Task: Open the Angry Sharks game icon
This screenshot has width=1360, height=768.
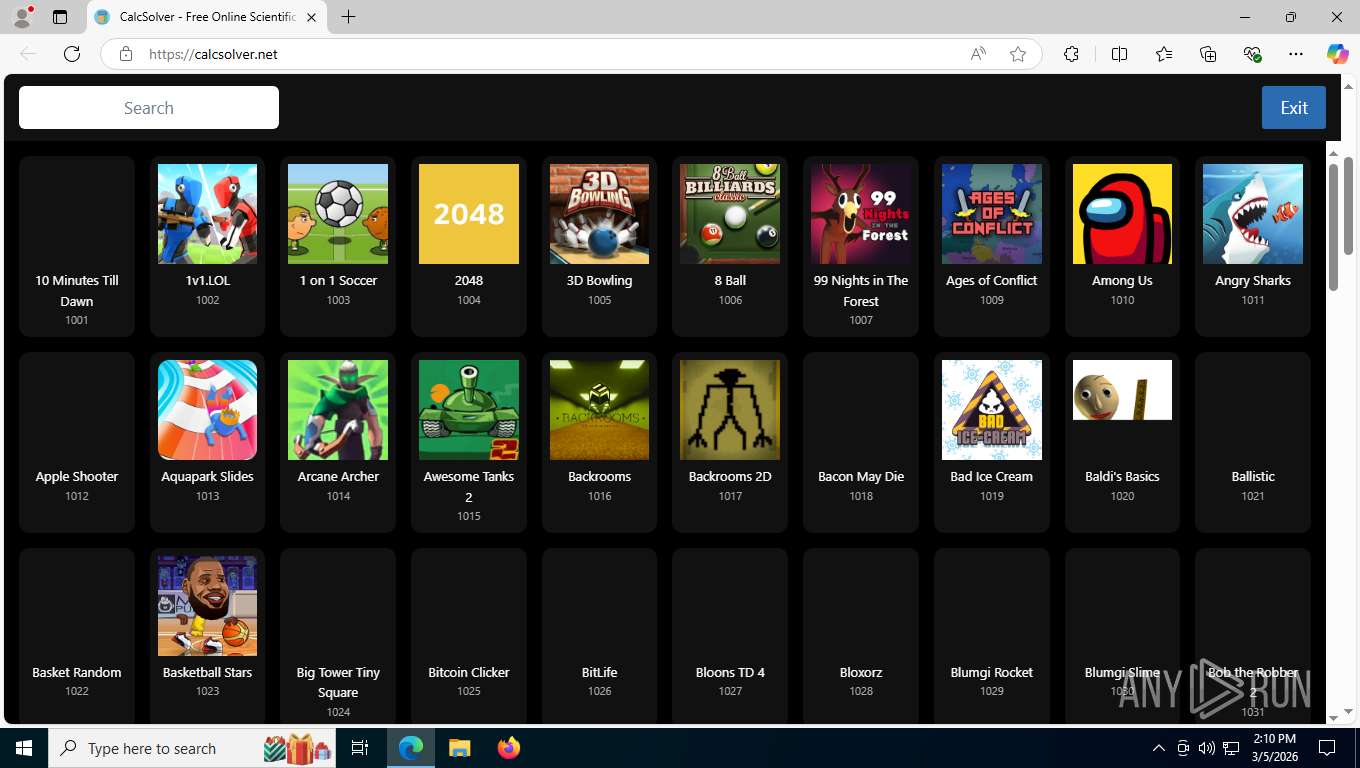Action: [1253, 214]
